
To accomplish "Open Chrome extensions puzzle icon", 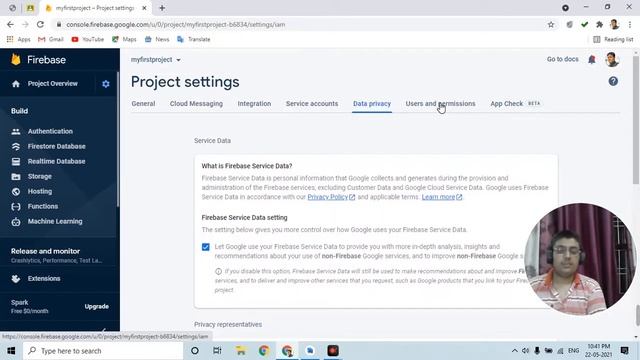I will tap(599, 24).
